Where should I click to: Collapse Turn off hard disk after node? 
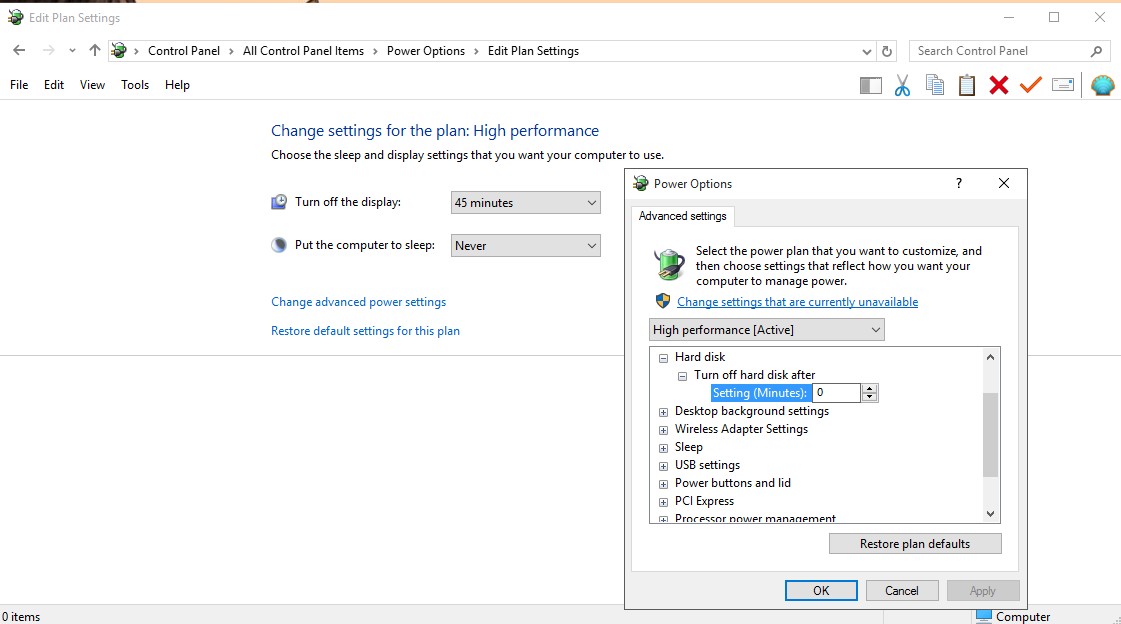pos(682,375)
